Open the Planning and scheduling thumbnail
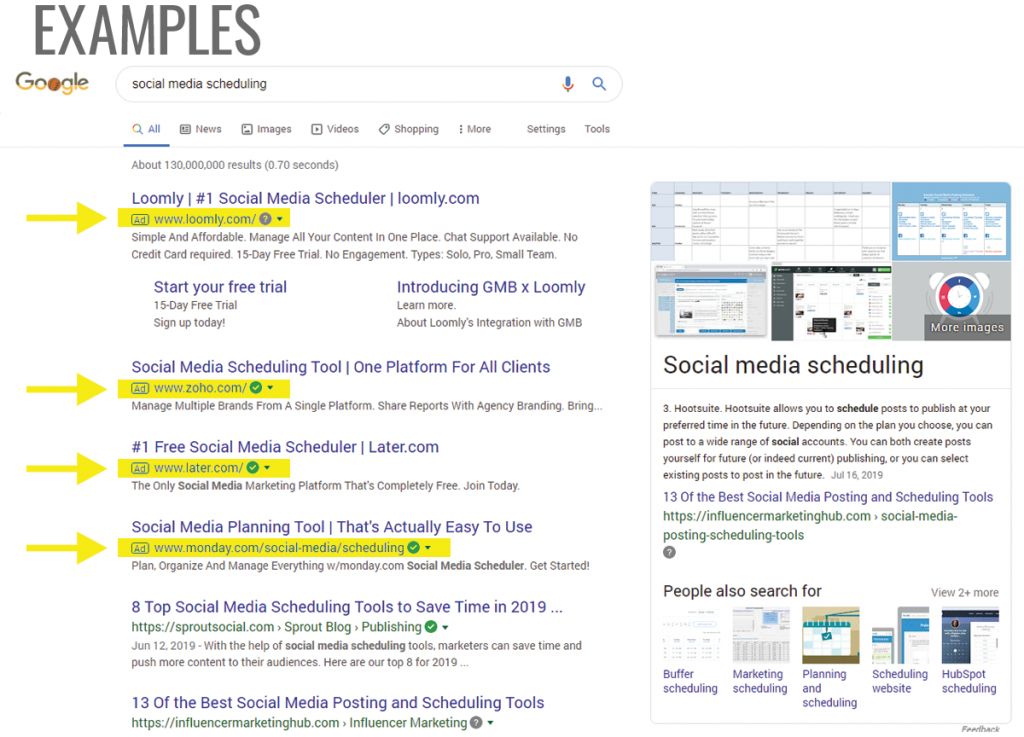Image resolution: width=1024 pixels, height=737 pixels. pos(830,635)
